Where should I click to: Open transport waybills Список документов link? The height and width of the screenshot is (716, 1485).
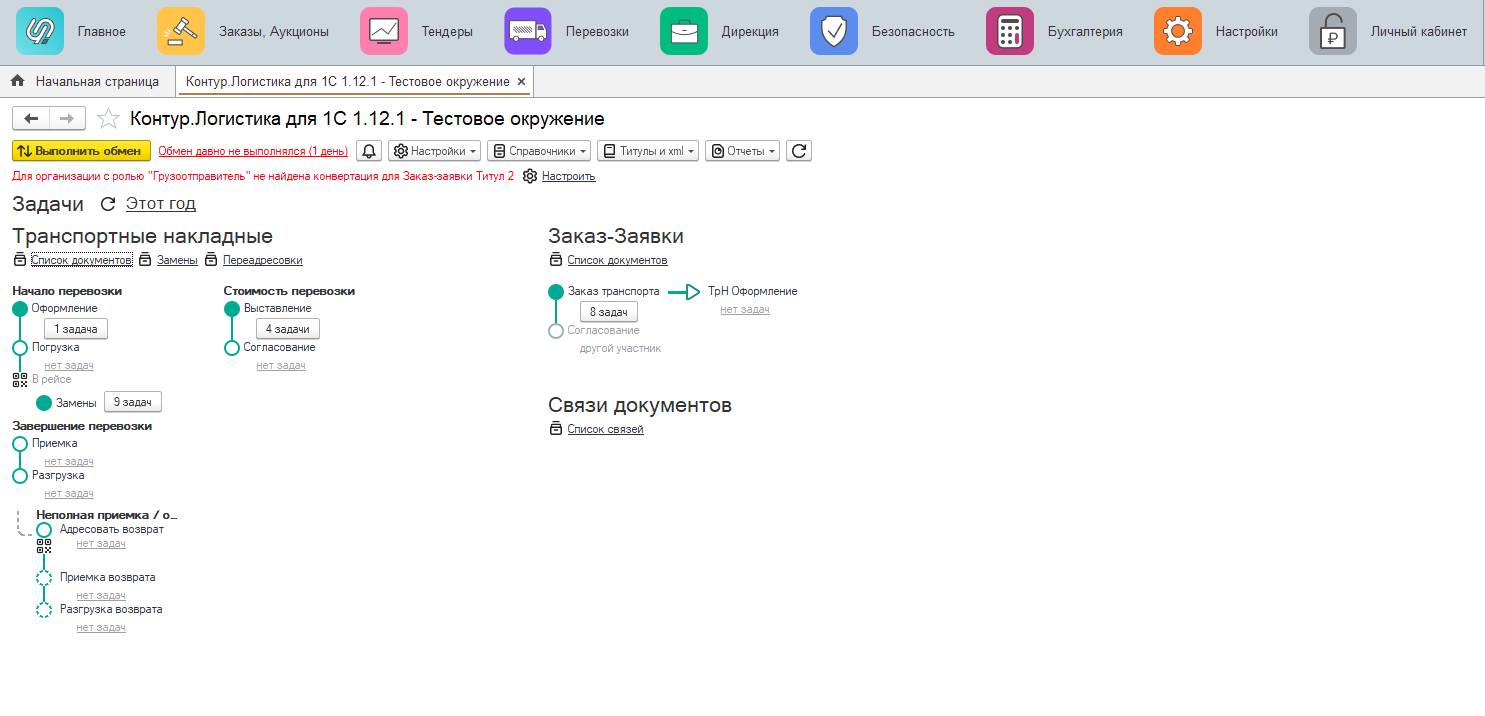tap(82, 260)
